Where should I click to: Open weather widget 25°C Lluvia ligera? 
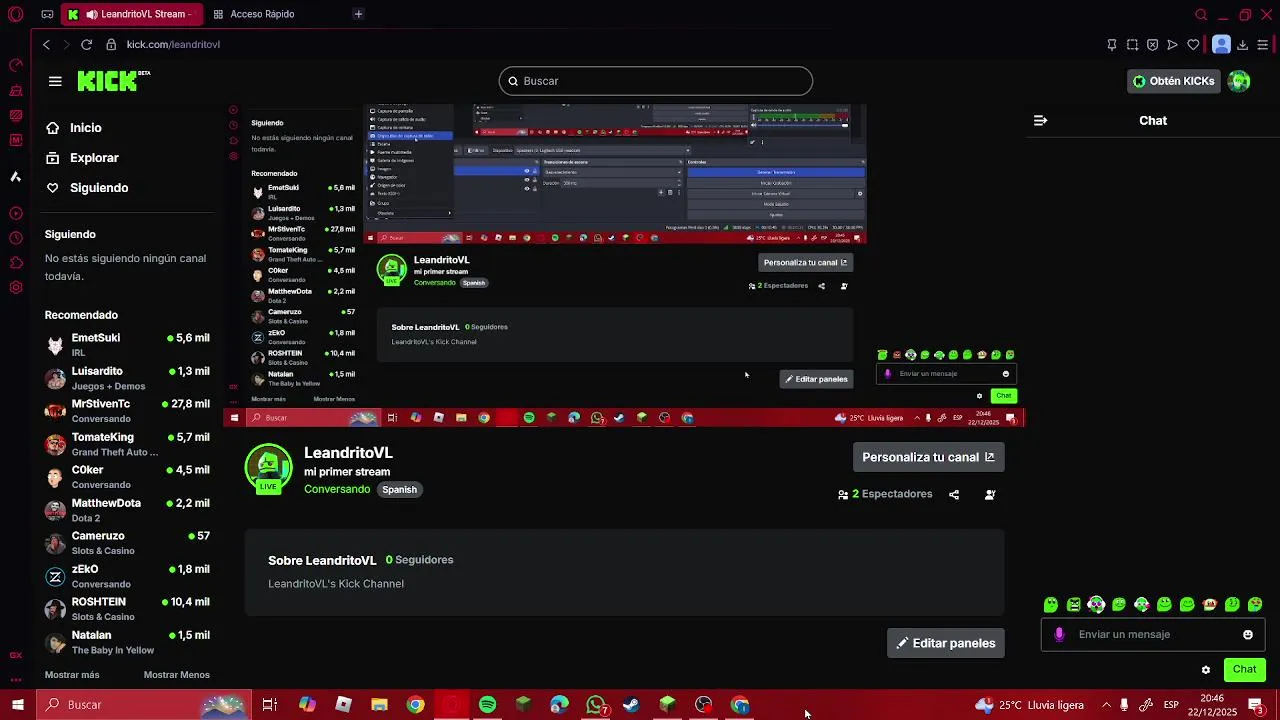tap(1030, 705)
